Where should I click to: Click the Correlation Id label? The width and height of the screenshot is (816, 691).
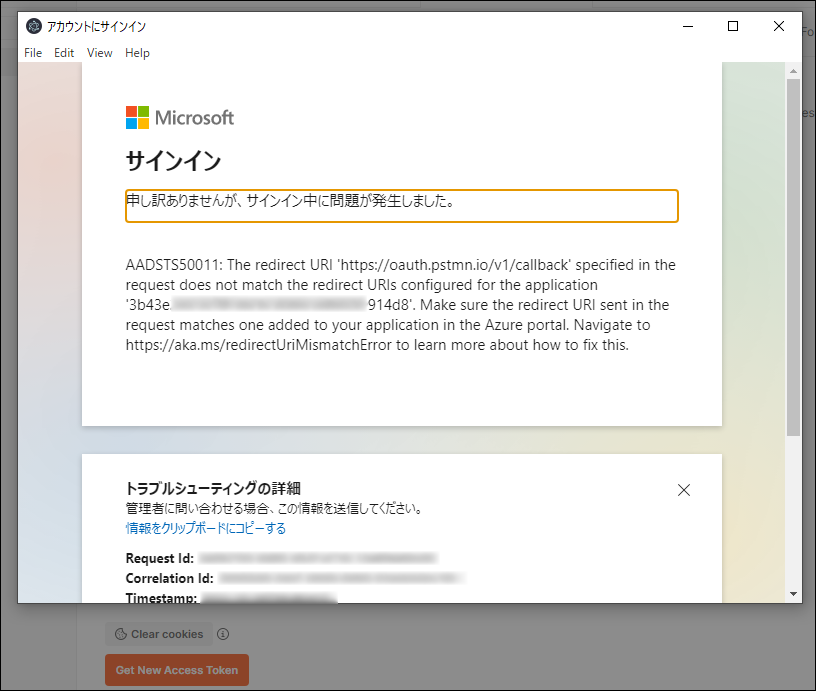coord(170,579)
